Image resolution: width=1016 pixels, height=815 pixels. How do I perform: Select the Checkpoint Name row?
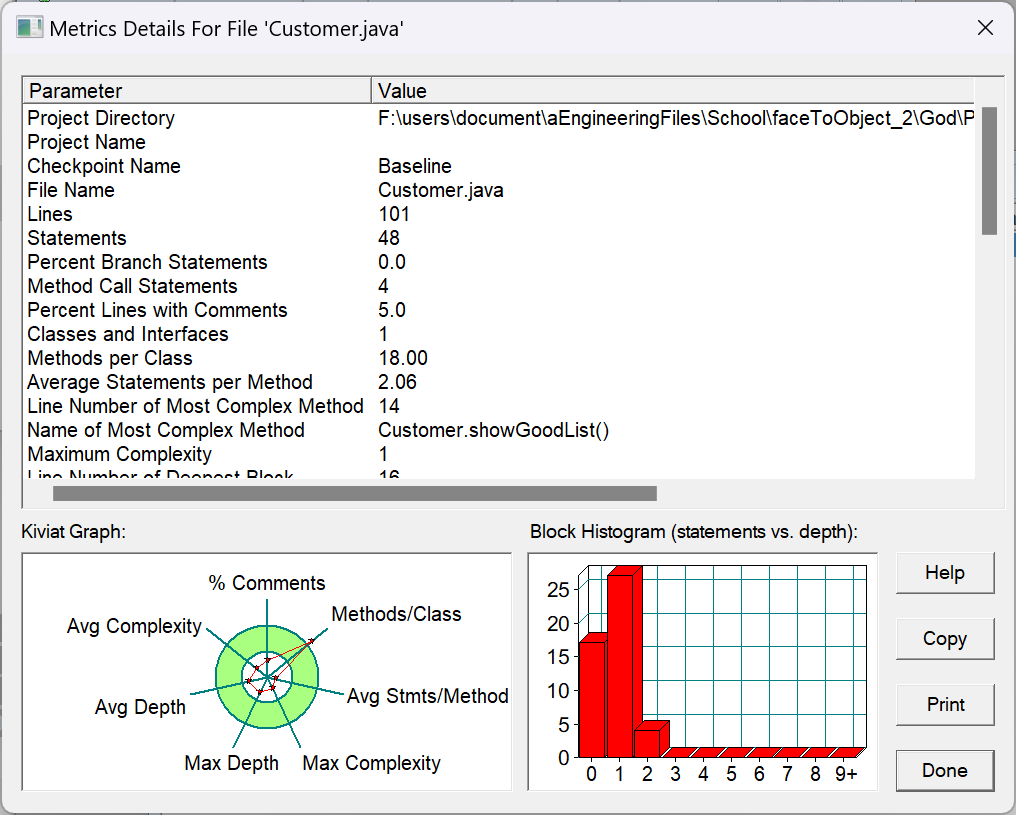[x=499, y=166]
